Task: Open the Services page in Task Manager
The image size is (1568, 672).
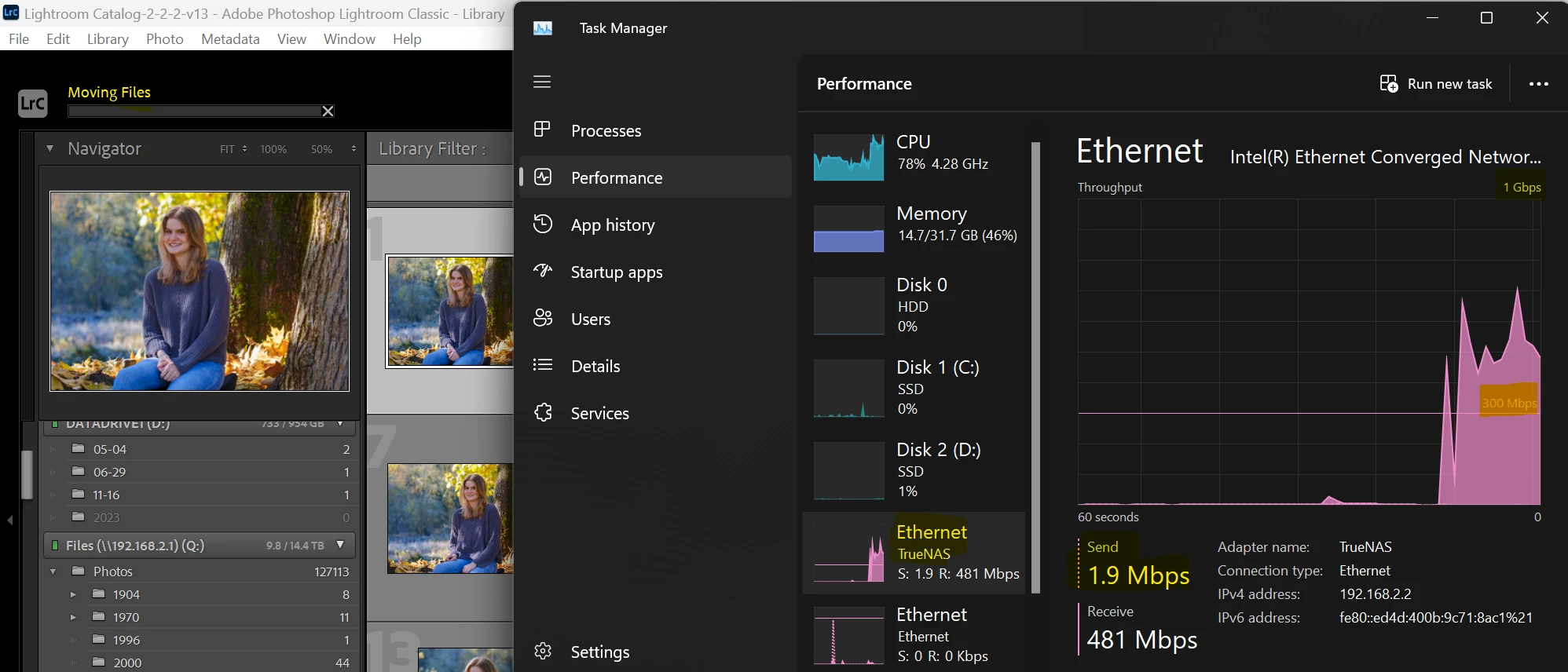Action: 655,413
